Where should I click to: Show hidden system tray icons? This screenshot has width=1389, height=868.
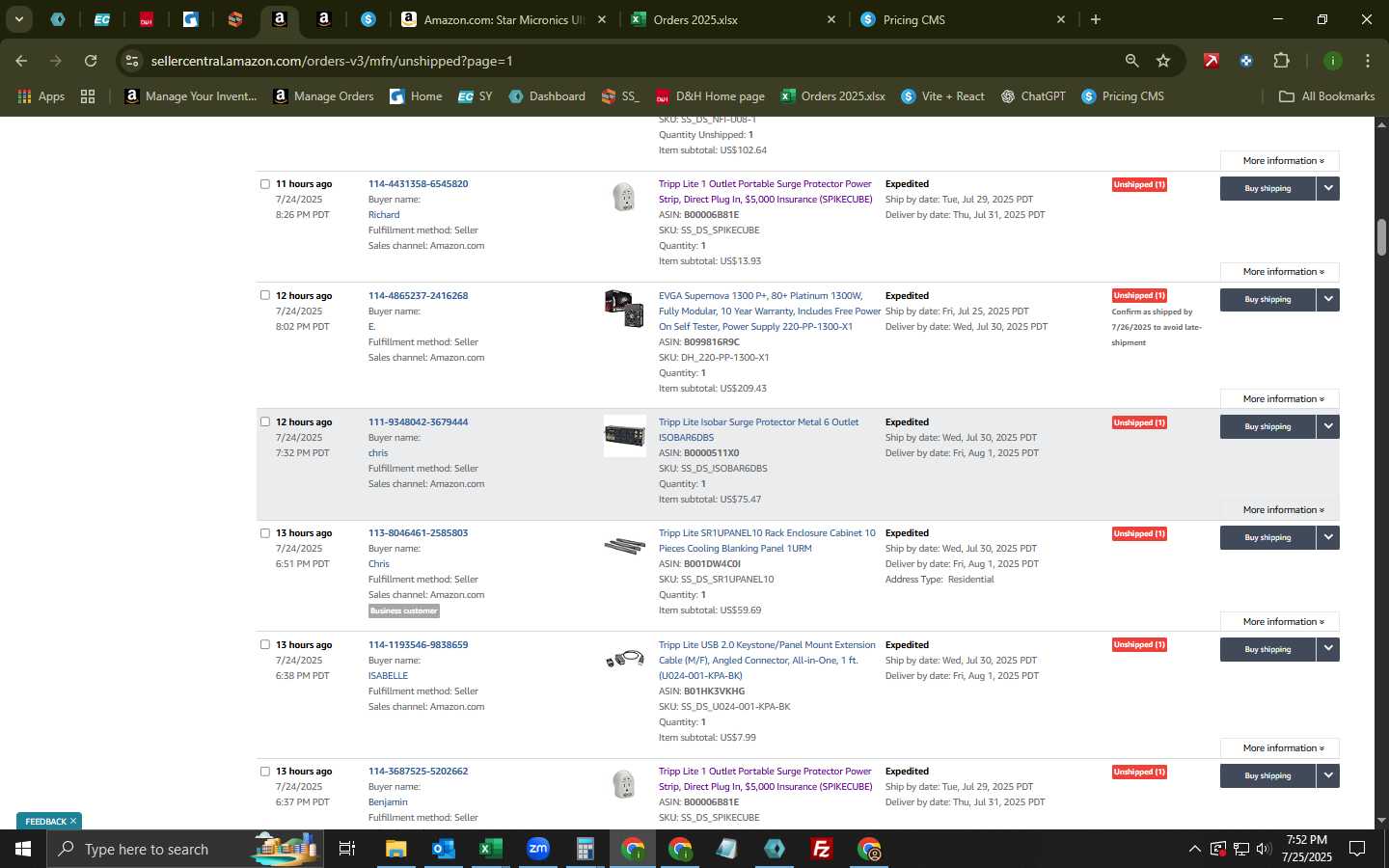[x=1194, y=849]
